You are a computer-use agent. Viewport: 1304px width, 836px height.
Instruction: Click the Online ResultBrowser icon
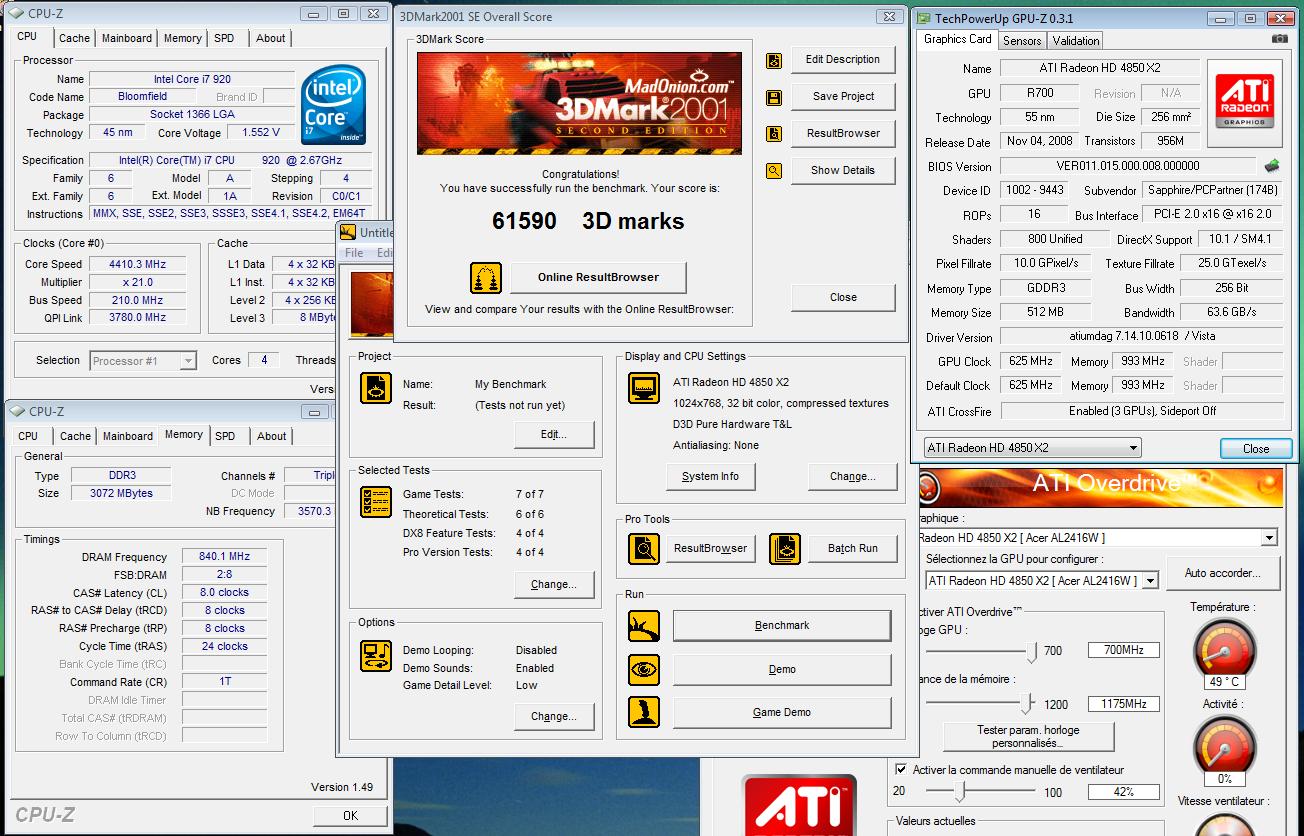[x=485, y=278]
